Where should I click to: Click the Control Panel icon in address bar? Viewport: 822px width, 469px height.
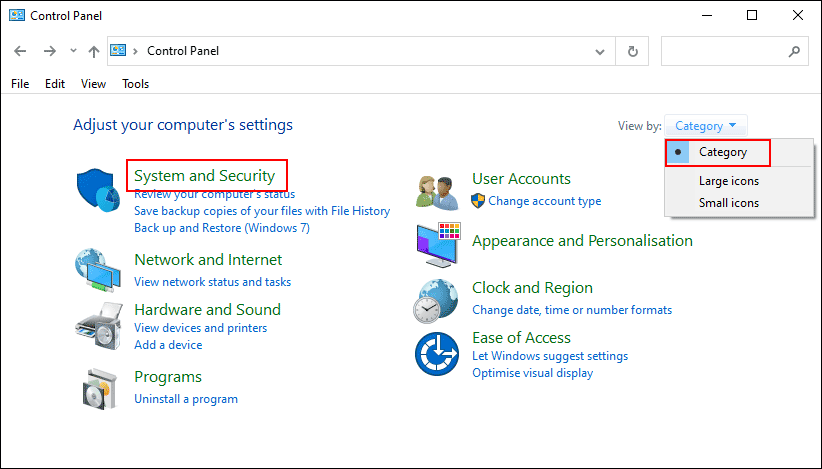click(118, 50)
